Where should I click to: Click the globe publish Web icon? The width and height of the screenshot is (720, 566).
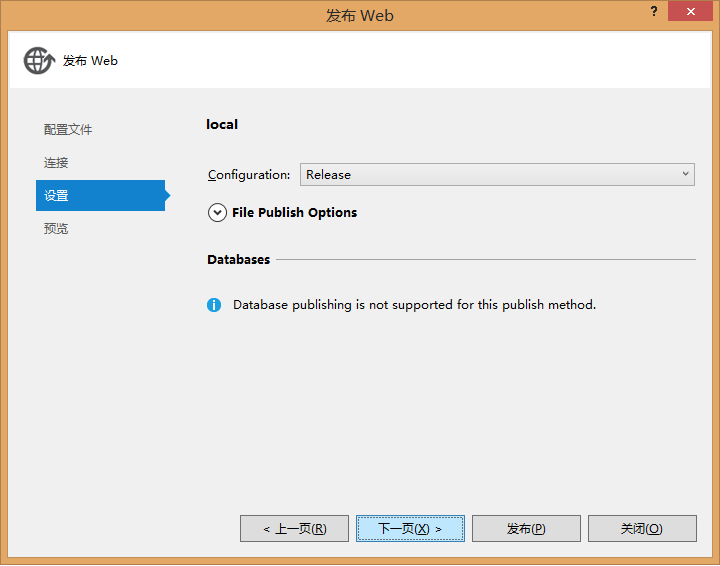(x=39, y=60)
